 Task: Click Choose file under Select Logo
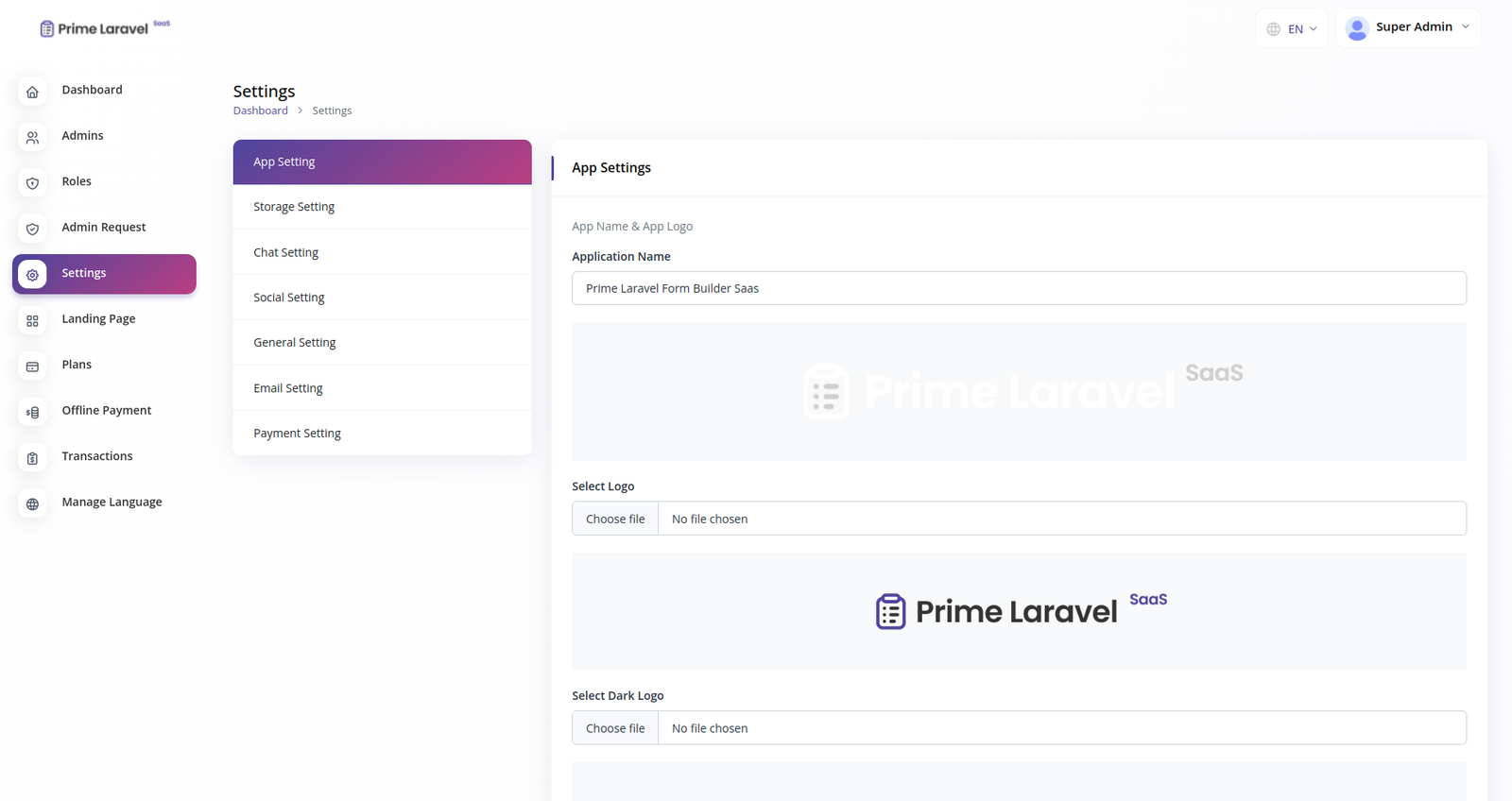615,519
